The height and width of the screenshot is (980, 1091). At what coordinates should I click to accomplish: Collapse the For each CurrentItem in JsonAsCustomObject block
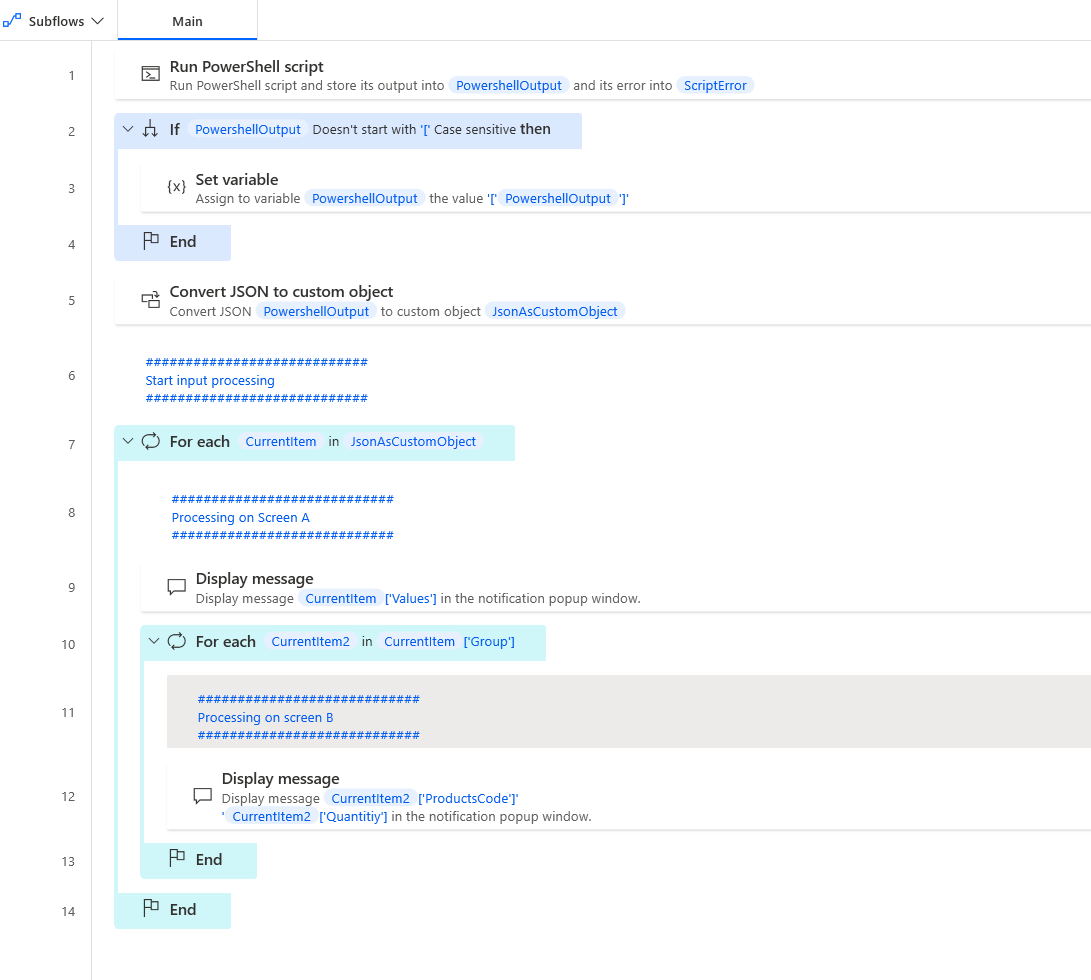(x=127, y=442)
